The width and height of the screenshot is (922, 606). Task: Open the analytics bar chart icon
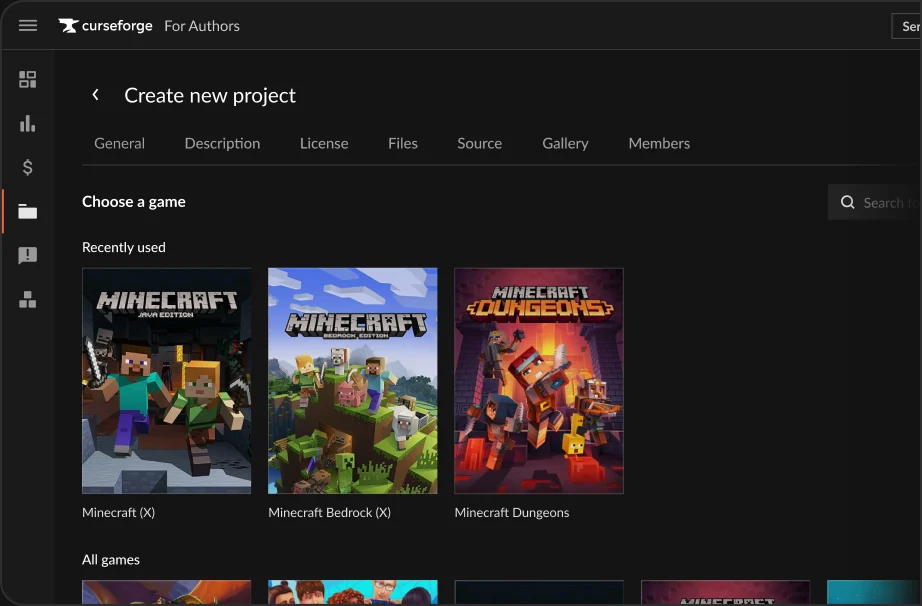click(x=28, y=123)
